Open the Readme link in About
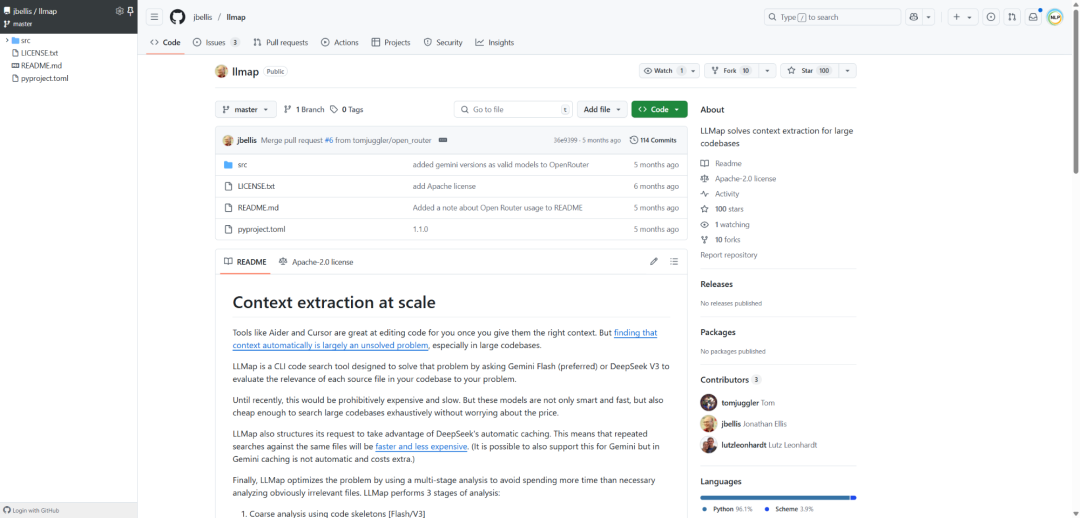 (x=721, y=164)
